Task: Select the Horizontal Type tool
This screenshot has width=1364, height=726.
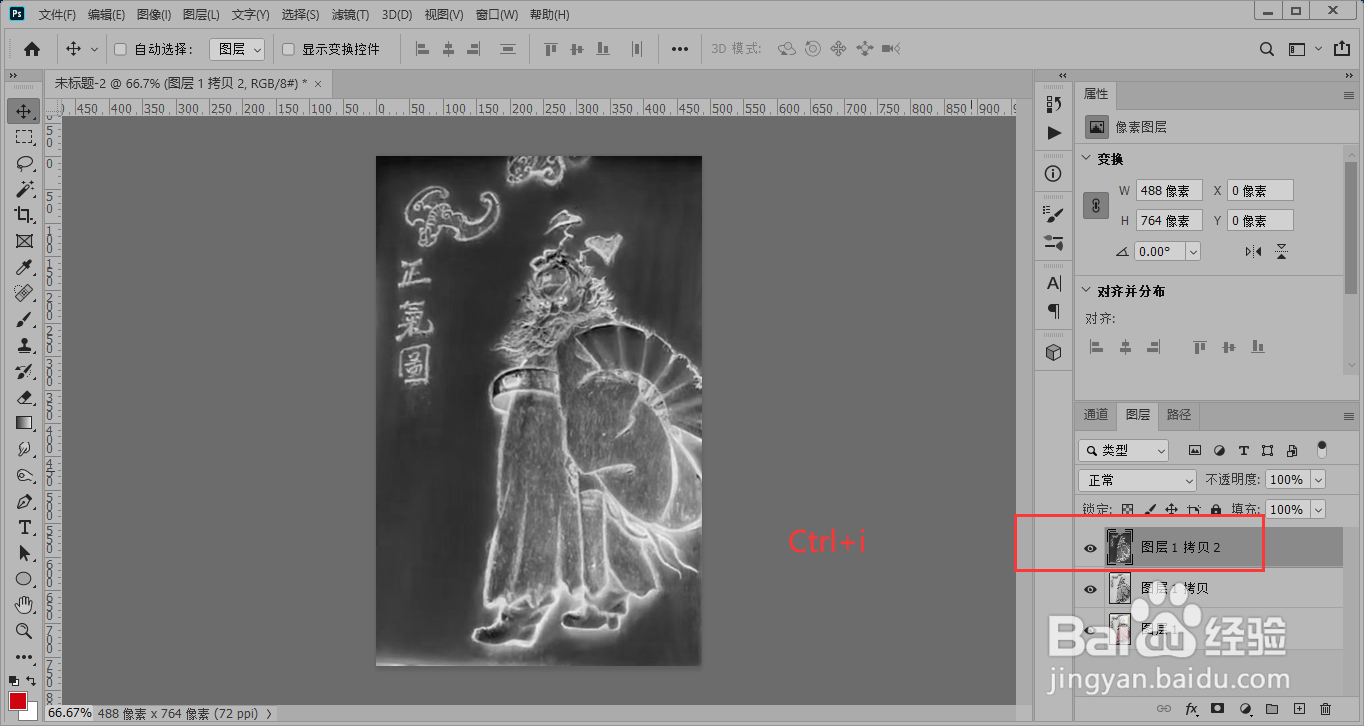Action: point(24,527)
